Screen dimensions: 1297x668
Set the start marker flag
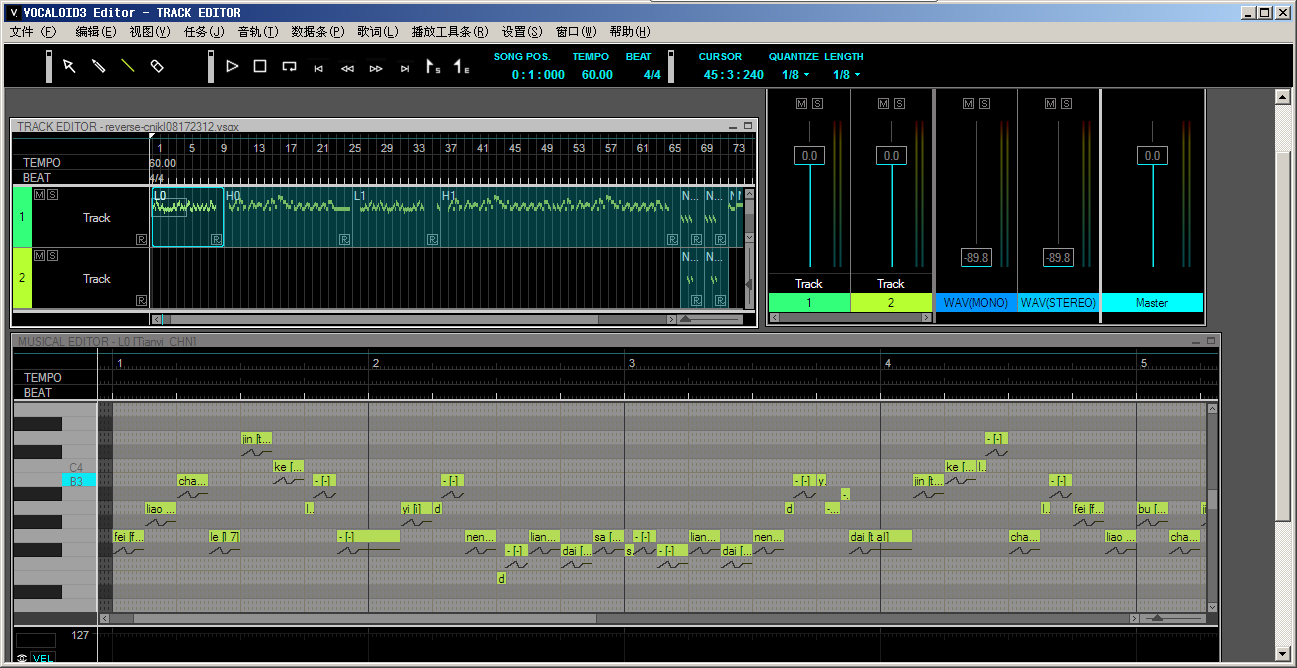pyautogui.click(x=433, y=67)
